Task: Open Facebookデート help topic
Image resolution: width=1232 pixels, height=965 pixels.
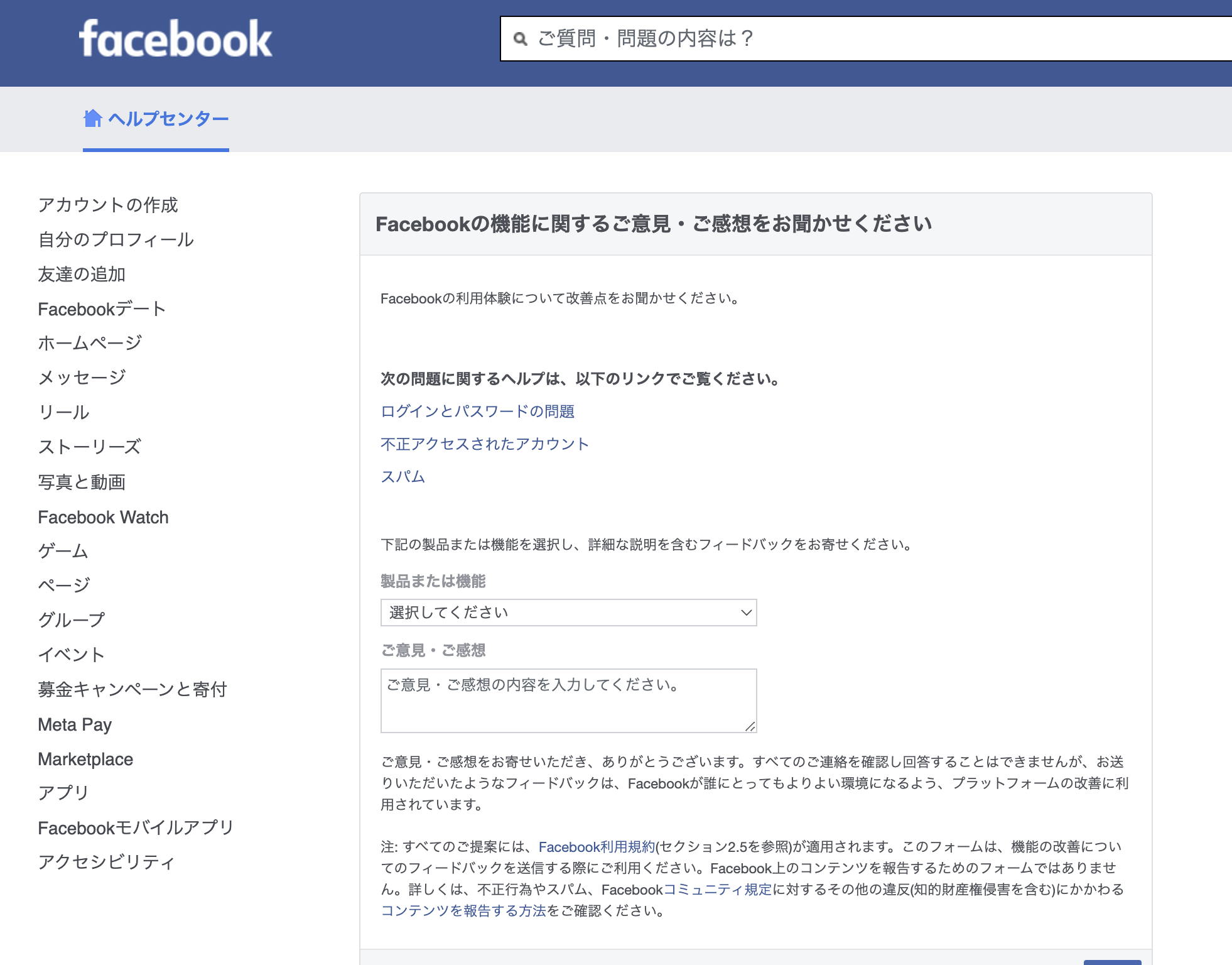Action: pos(102,308)
